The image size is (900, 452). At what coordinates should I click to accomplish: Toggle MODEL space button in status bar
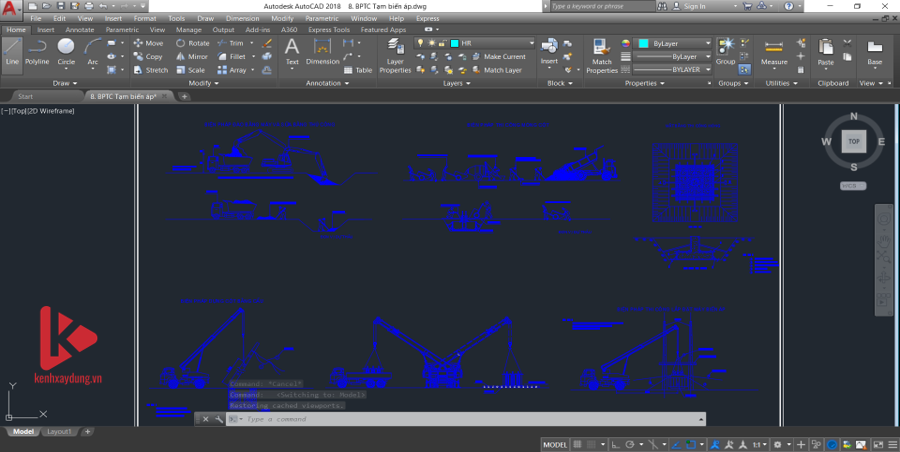[555, 444]
